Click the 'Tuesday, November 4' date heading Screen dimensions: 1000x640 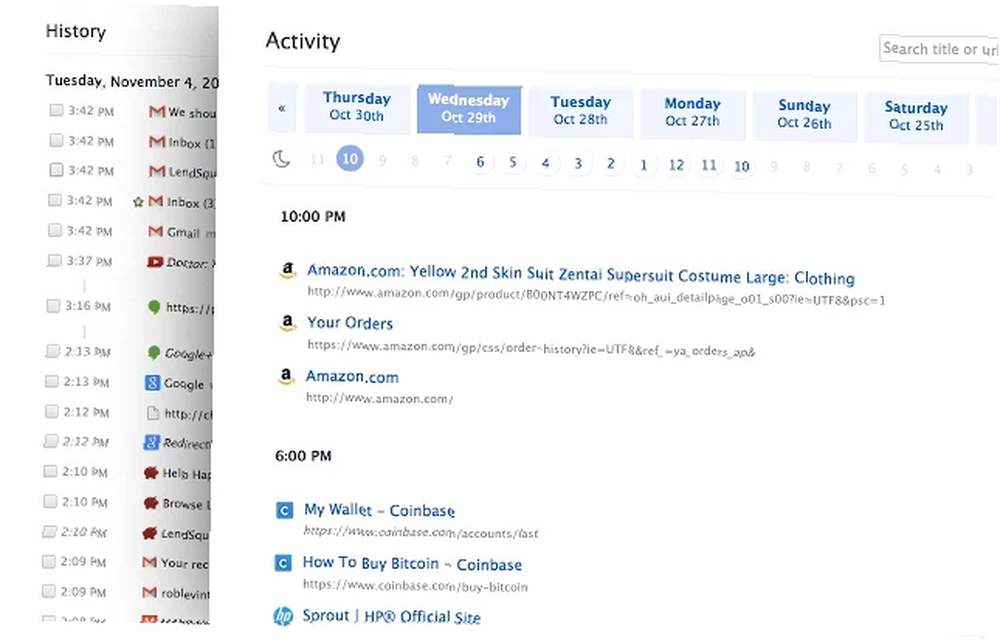tap(132, 82)
